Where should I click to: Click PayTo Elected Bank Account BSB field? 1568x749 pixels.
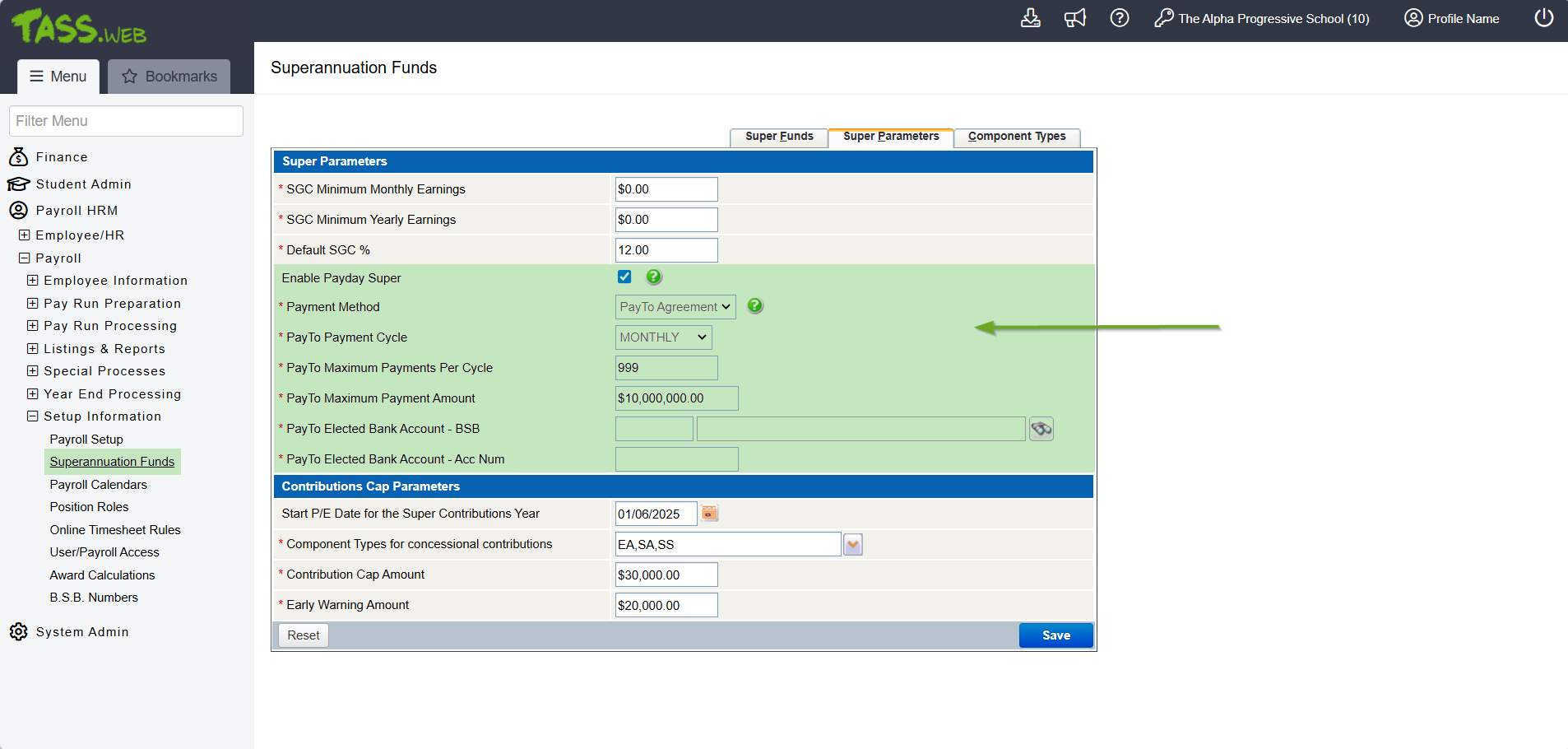coord(654,429)
